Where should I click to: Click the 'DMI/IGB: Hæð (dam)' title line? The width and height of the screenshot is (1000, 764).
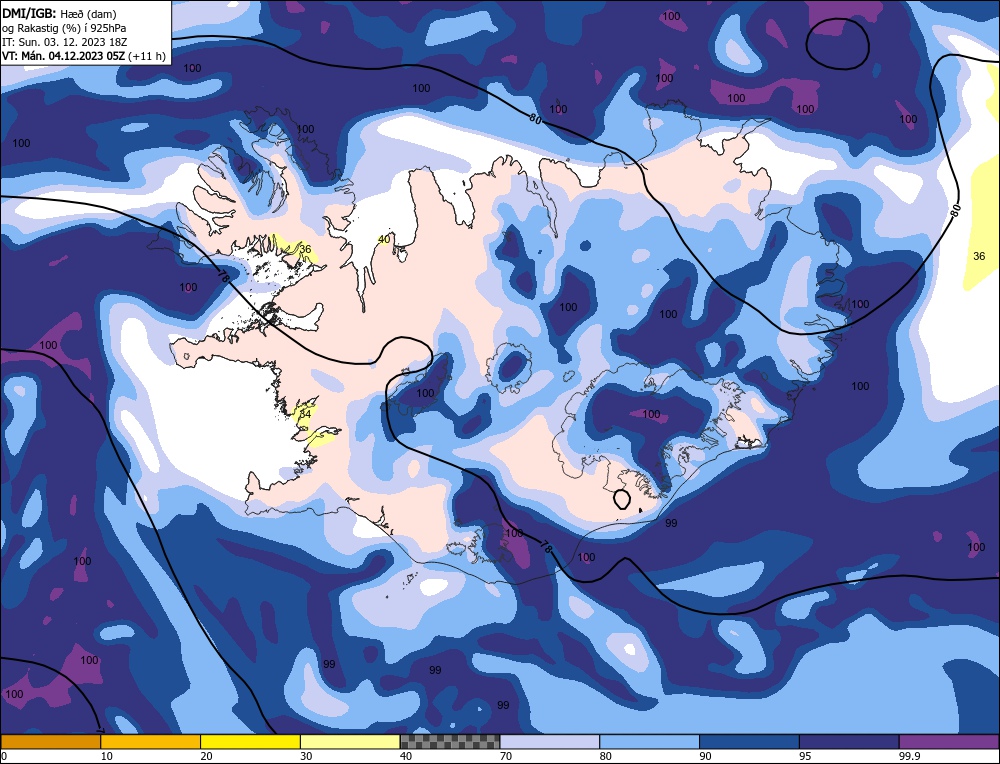(60, 13)
